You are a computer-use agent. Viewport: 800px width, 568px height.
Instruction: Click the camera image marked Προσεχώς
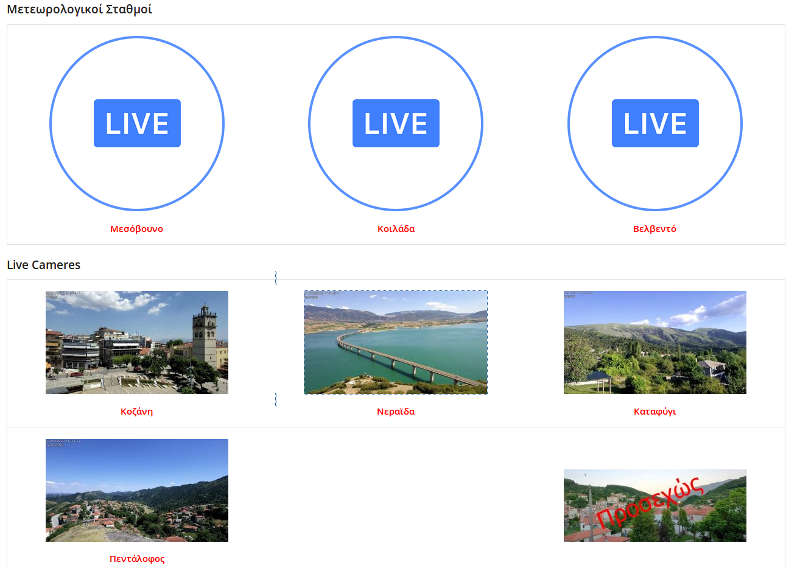tap(655, 505)
